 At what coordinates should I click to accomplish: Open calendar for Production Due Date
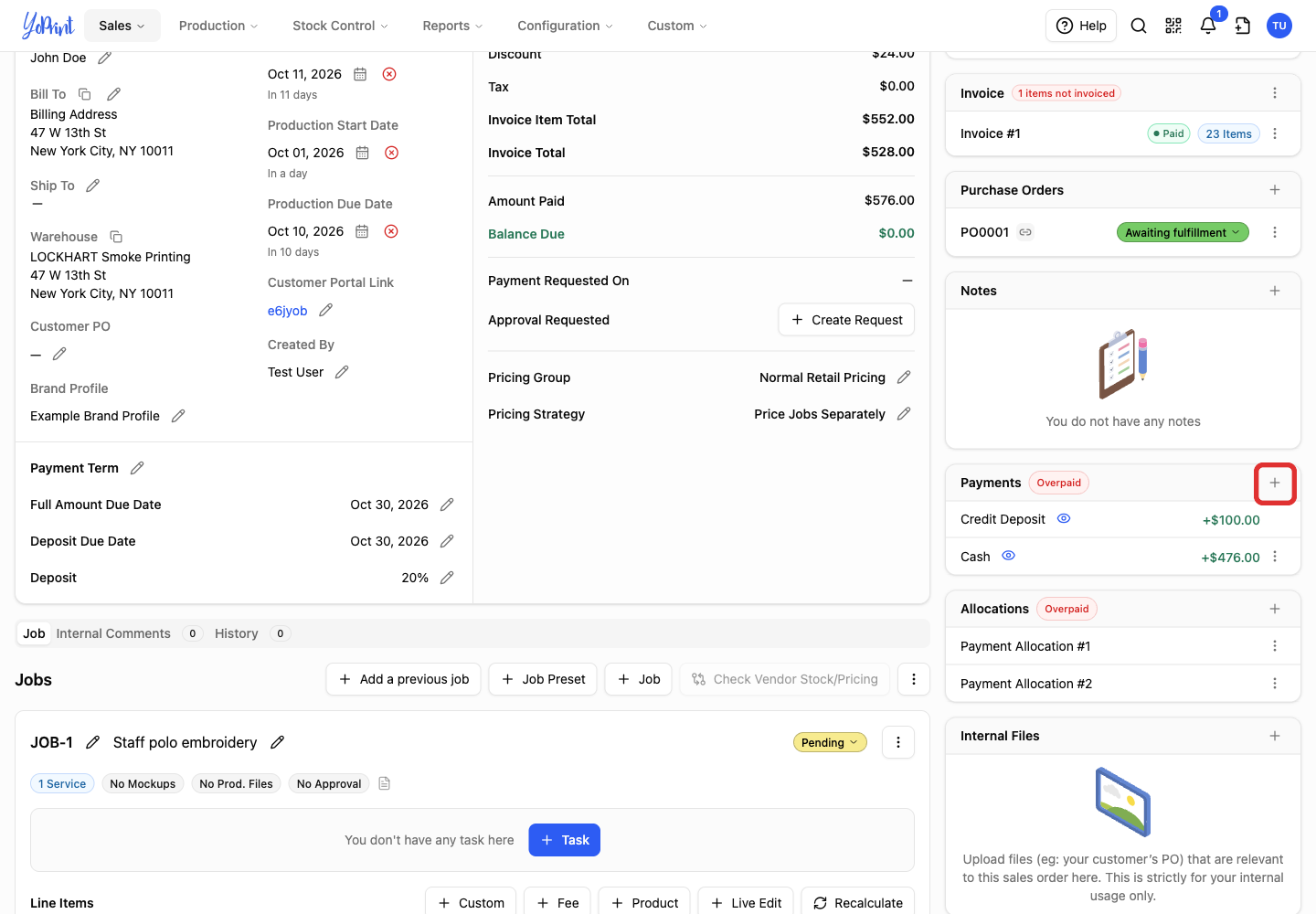tap(362, 231)
